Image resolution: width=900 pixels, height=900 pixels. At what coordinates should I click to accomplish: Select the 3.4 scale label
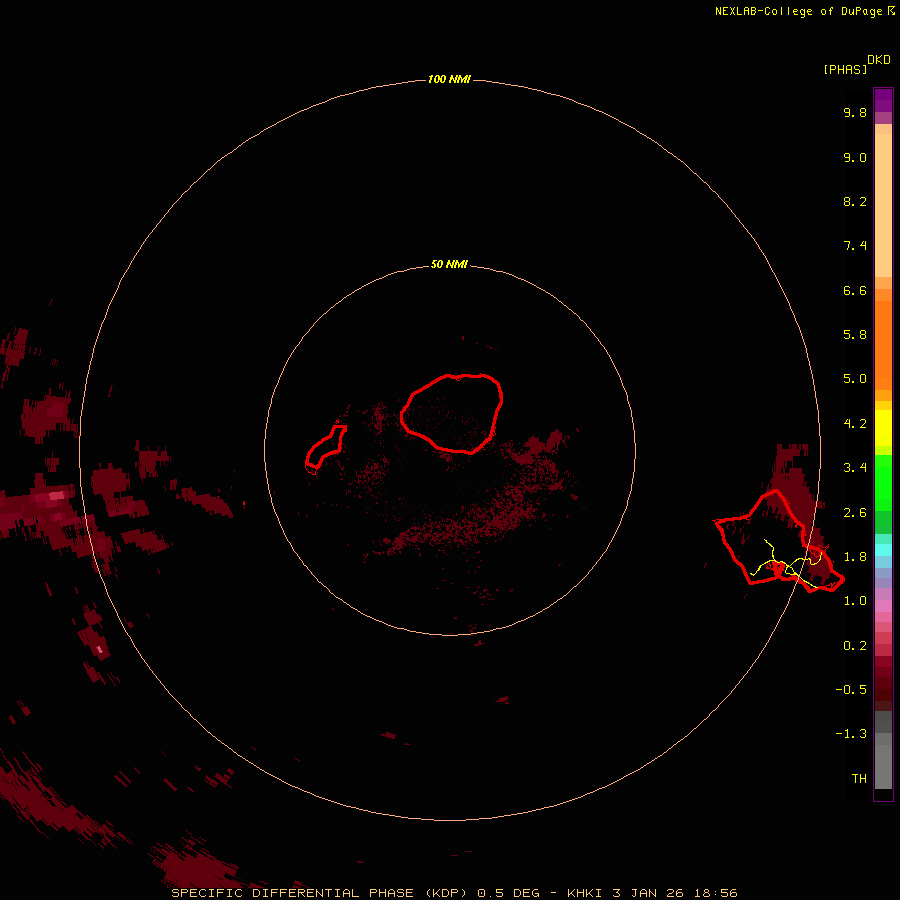coord(855,467)
